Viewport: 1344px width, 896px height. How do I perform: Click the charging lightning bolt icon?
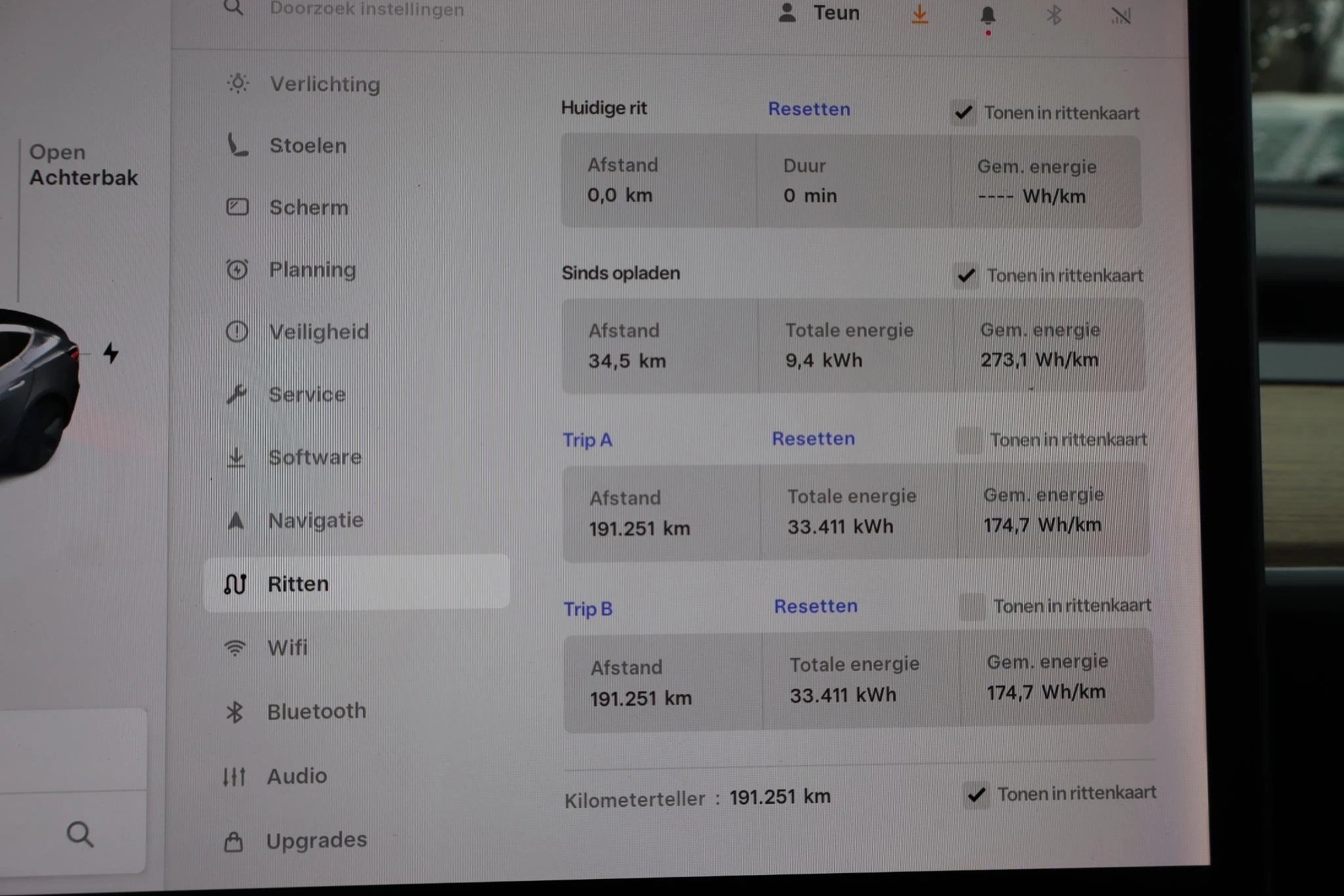111,353
